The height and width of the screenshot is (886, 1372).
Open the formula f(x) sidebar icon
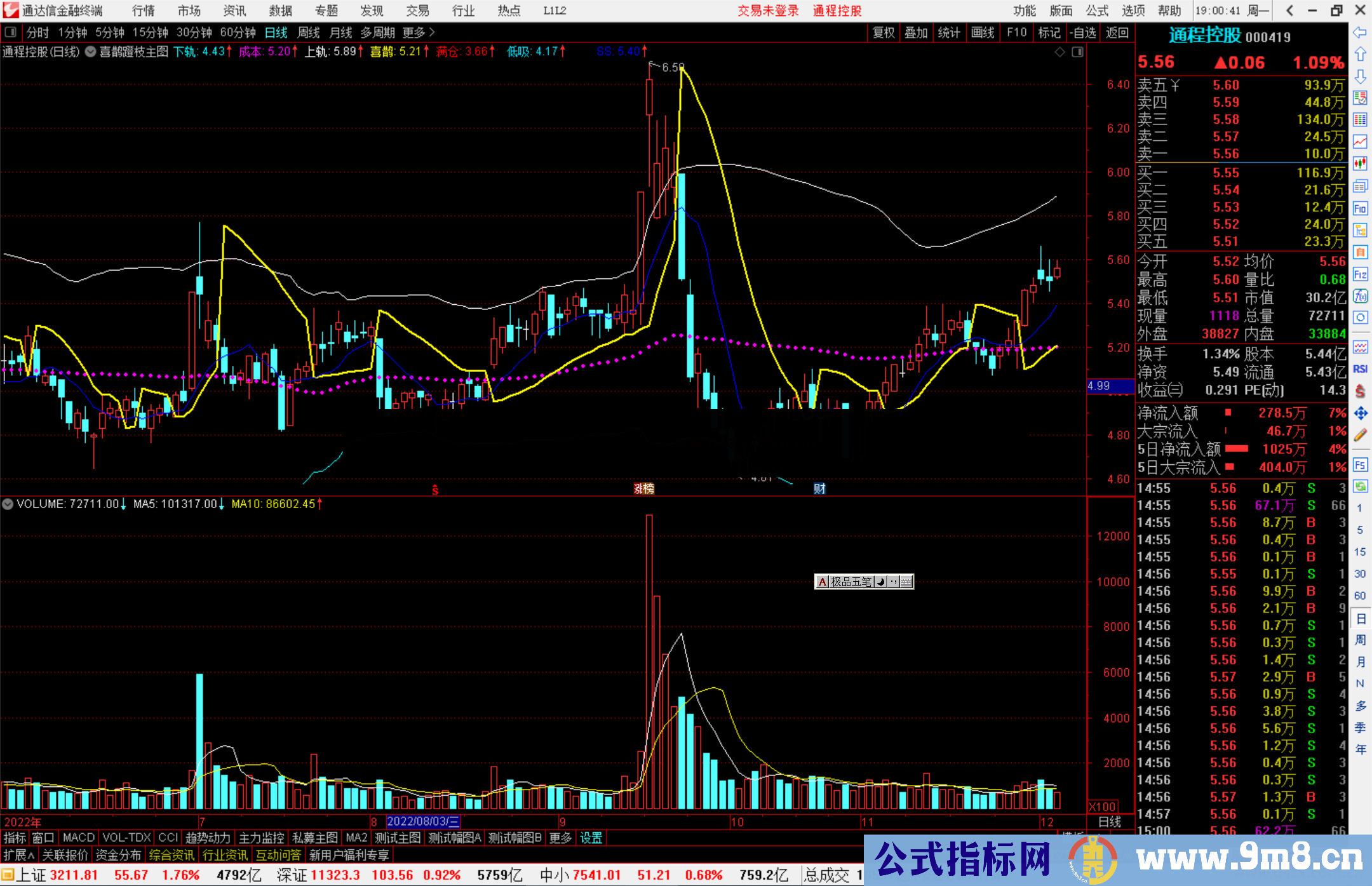(x=1360, y=296)
